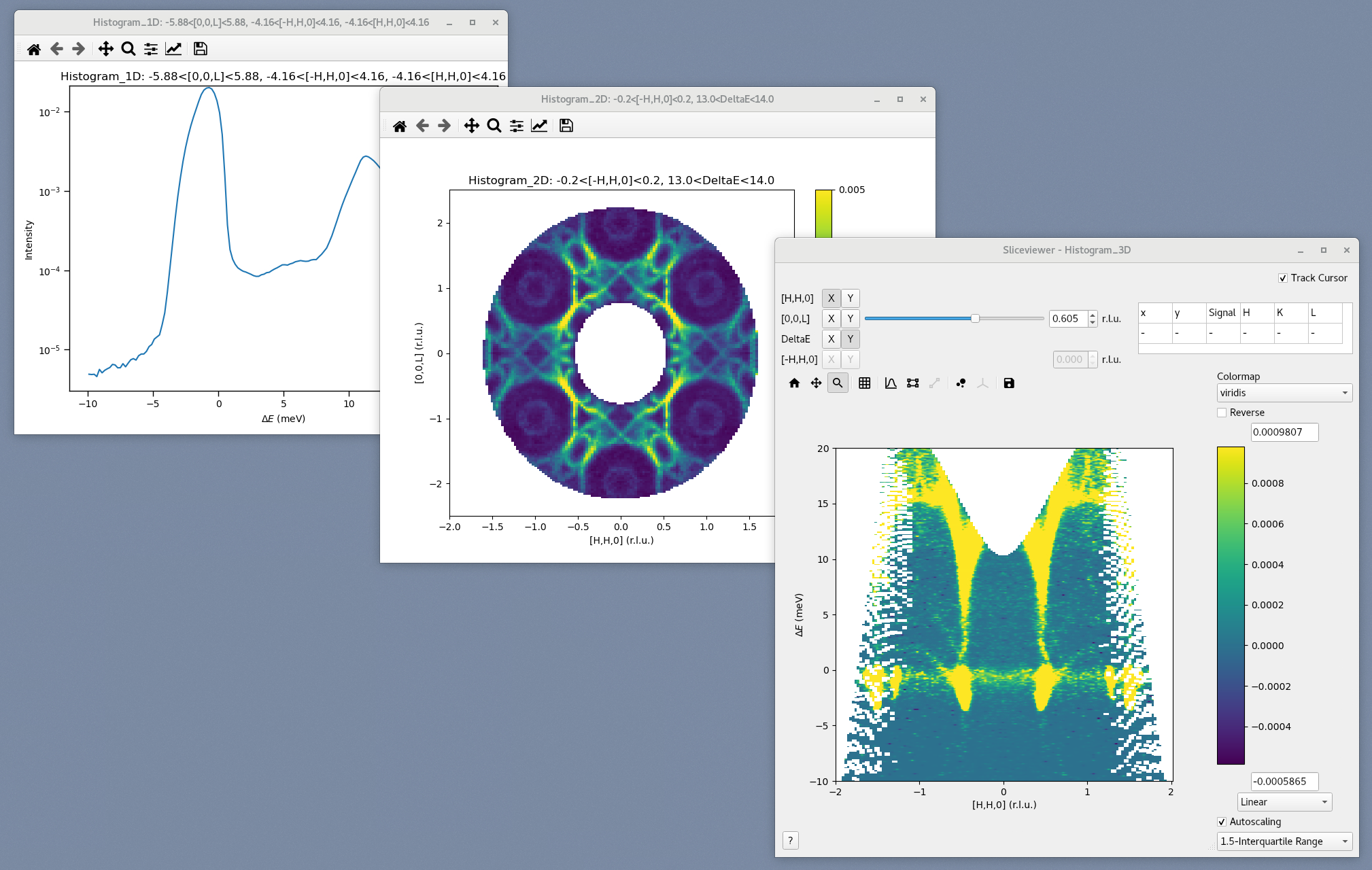Open subplot configuration for Histogram_1D plot
The image size is (1372, 870).
pyautogui.click(x=151, y=48)
